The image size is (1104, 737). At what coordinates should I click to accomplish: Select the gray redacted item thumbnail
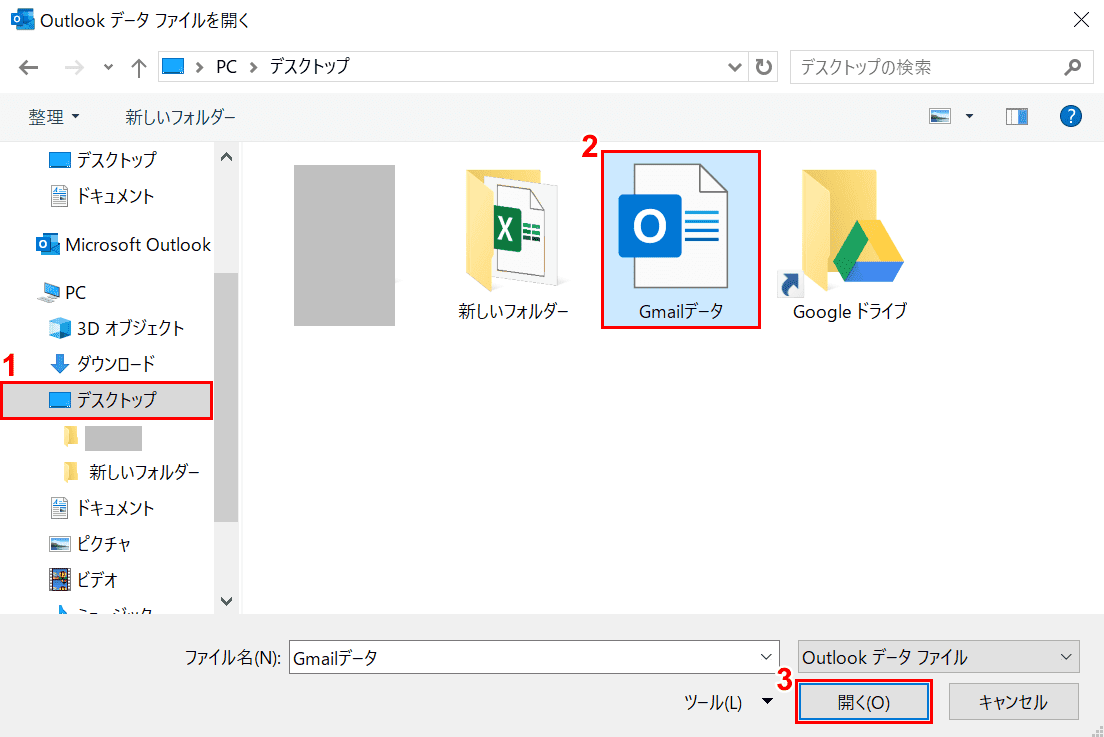(344, 246)
